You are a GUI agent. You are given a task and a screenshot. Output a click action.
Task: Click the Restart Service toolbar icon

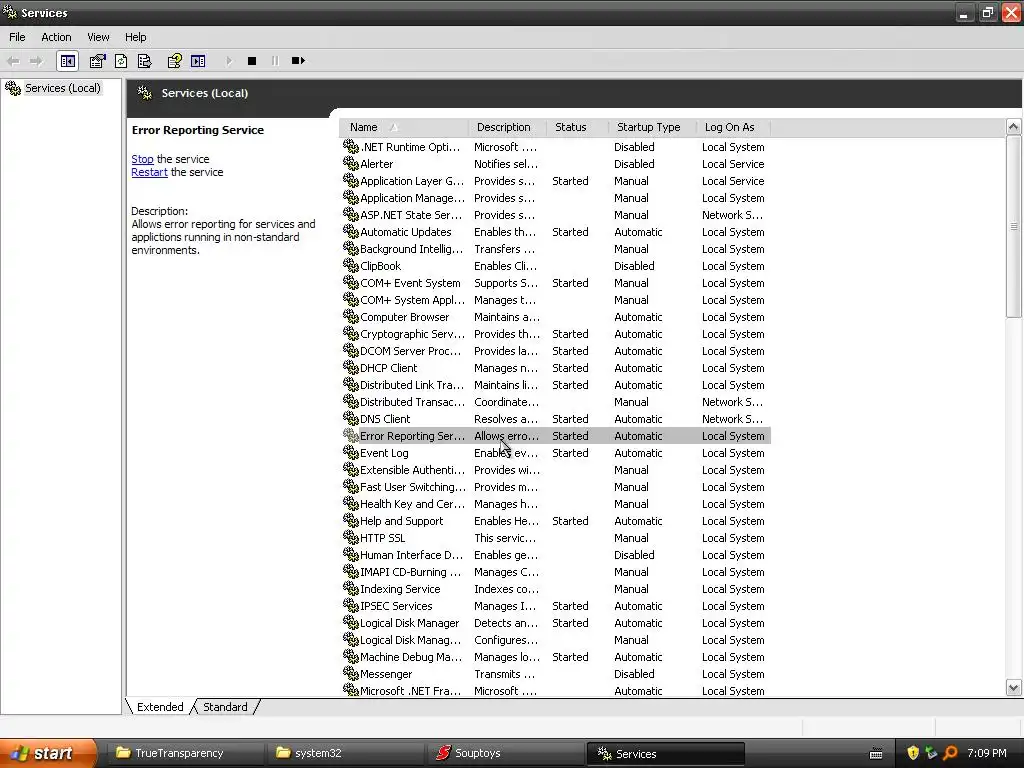point(298,61)
